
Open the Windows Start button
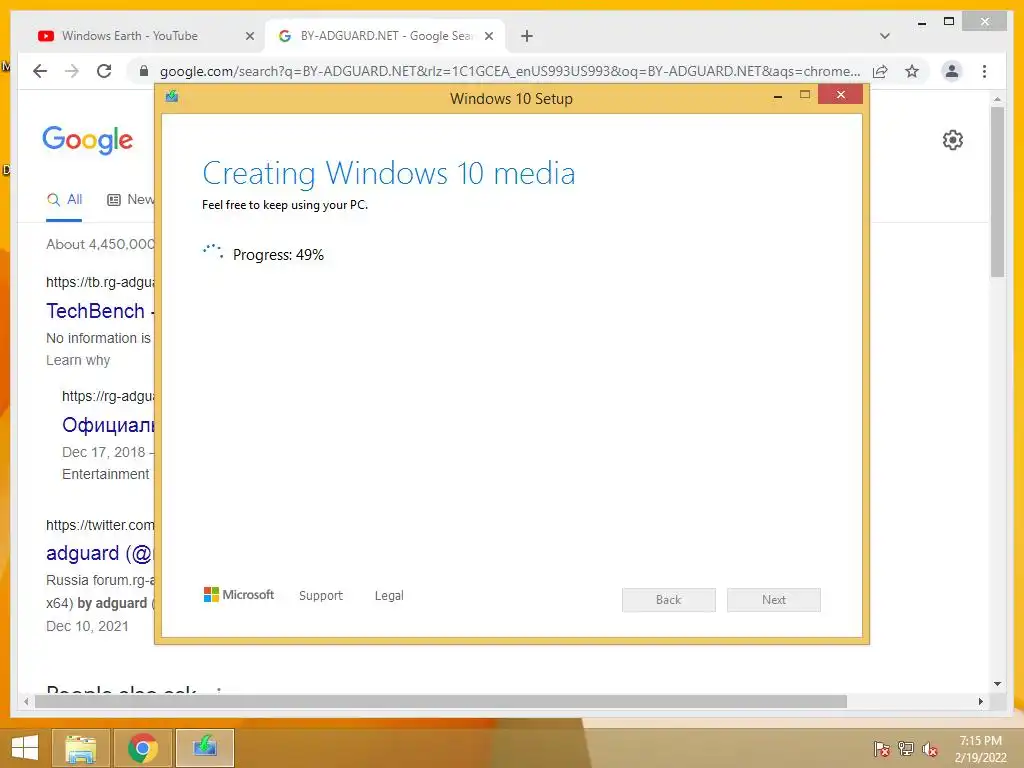point(25,748)
